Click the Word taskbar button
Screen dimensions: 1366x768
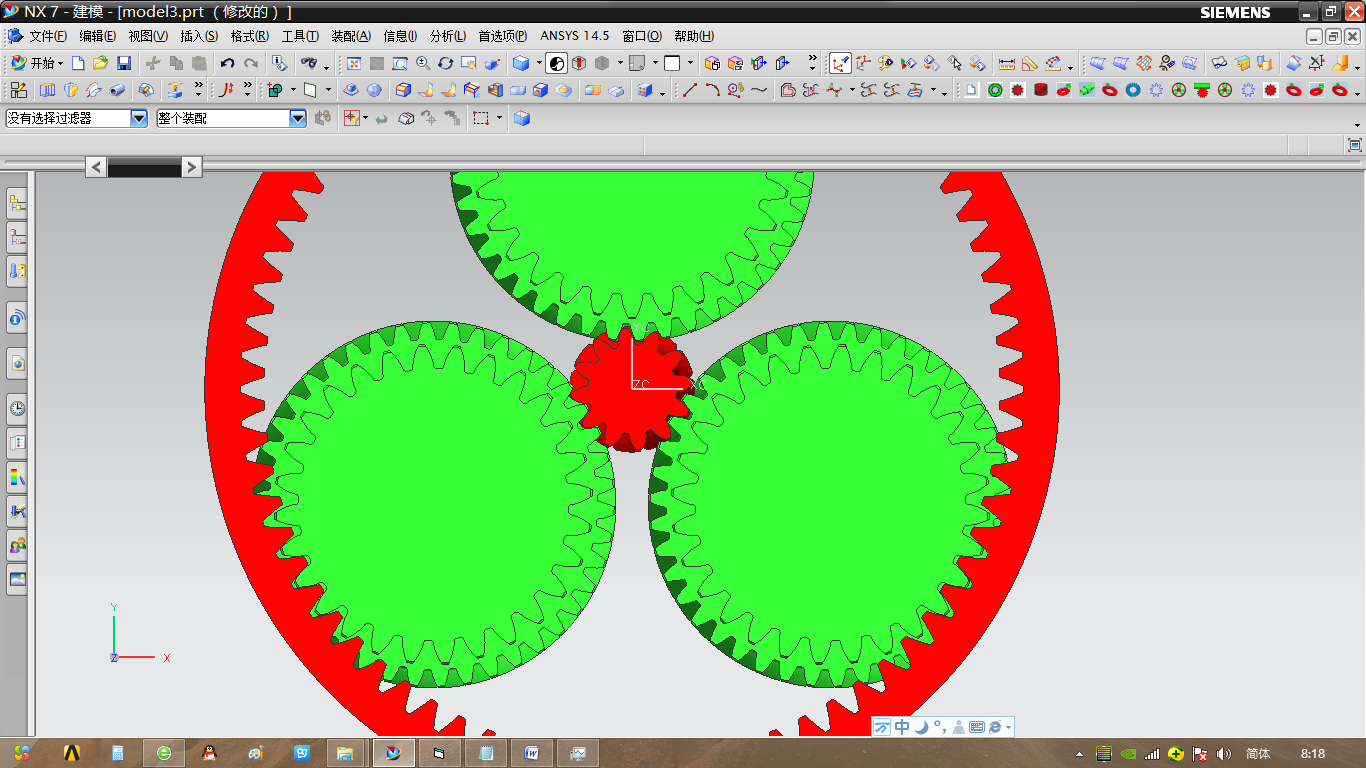532,753
